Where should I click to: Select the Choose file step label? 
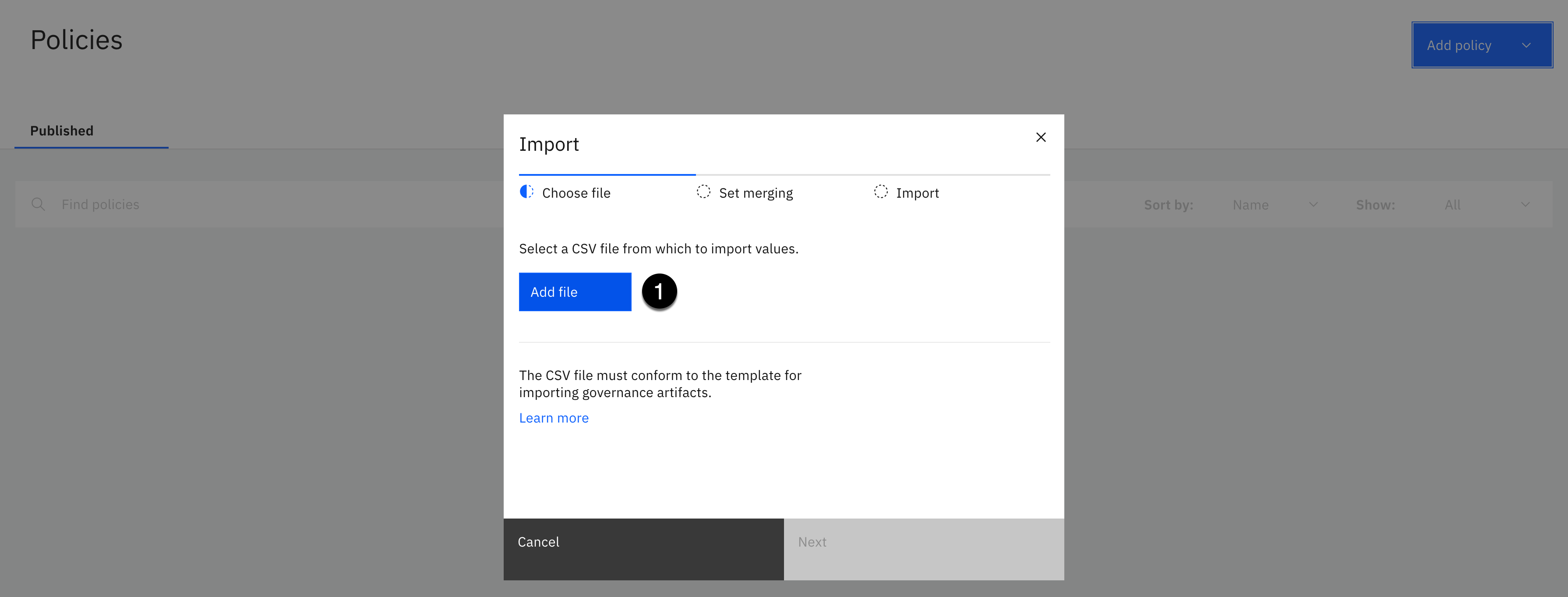tap(576, 194)
